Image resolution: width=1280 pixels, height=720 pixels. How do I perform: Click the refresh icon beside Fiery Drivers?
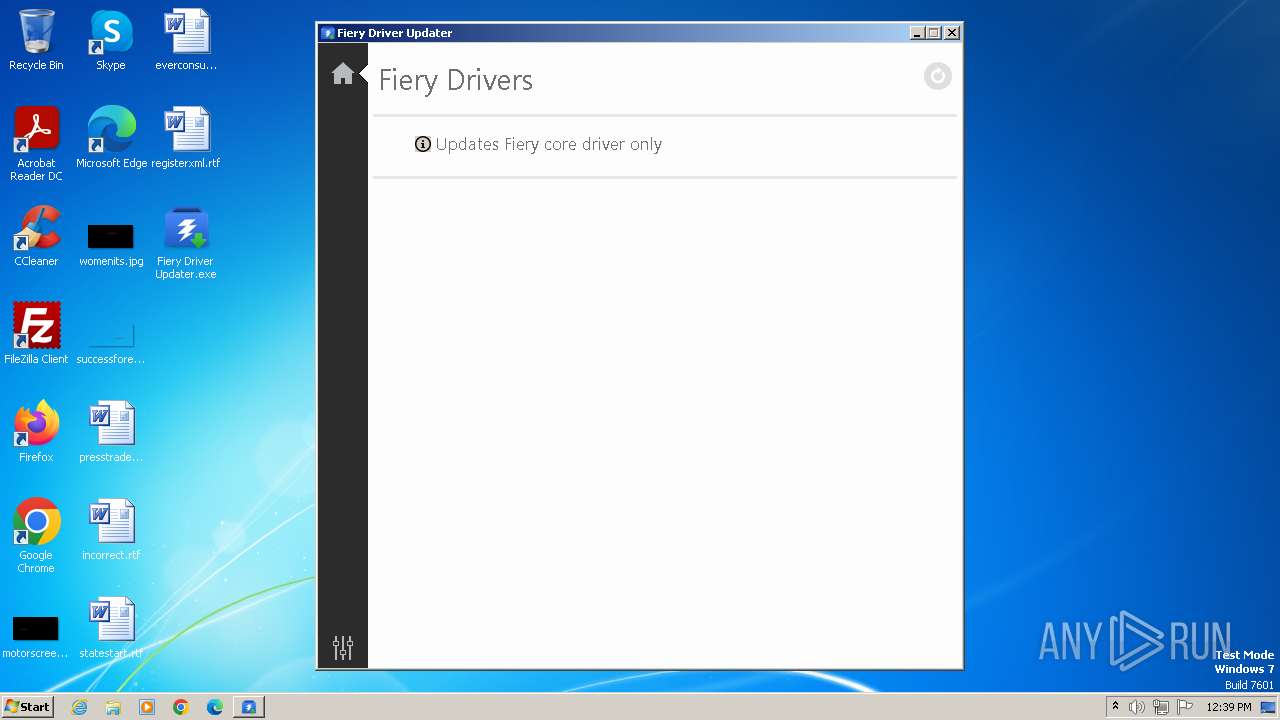(937, 76)
